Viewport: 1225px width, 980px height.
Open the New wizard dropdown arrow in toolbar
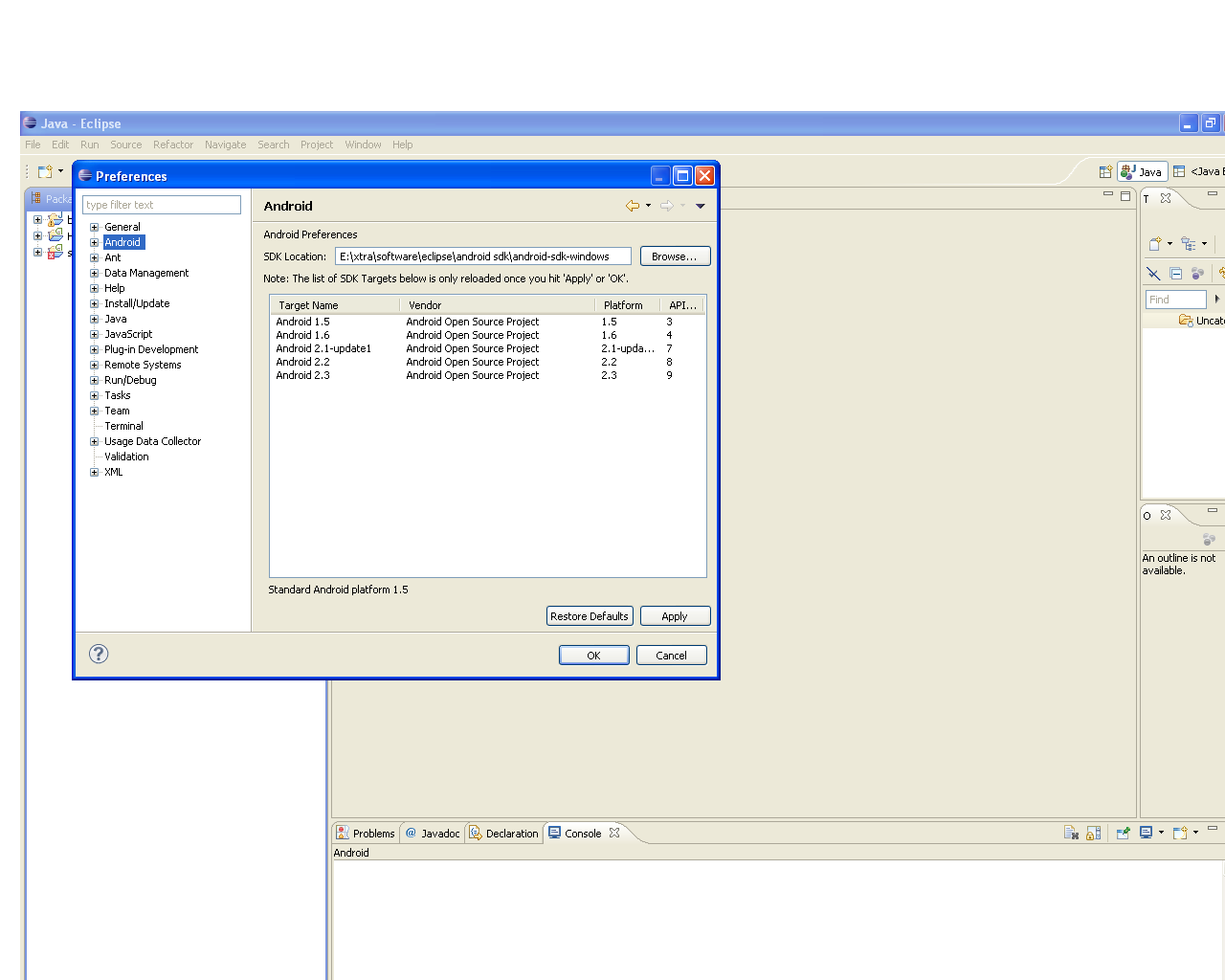point(60,171)
